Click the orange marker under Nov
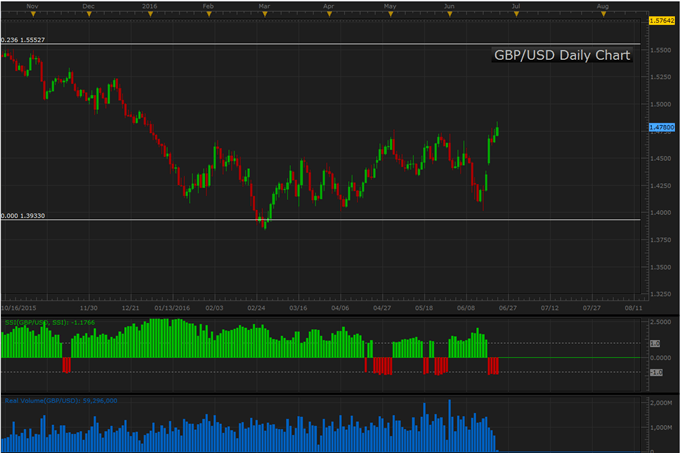 click(33, 14)
